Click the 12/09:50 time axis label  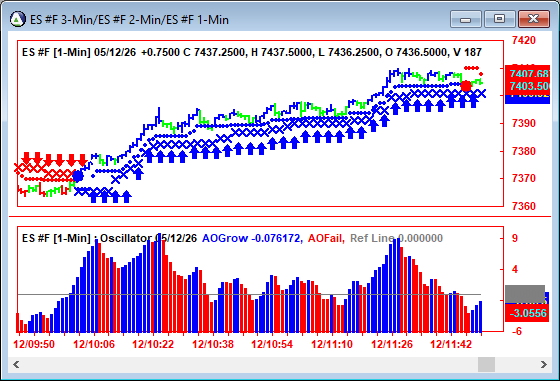click(x=34, y=344)
